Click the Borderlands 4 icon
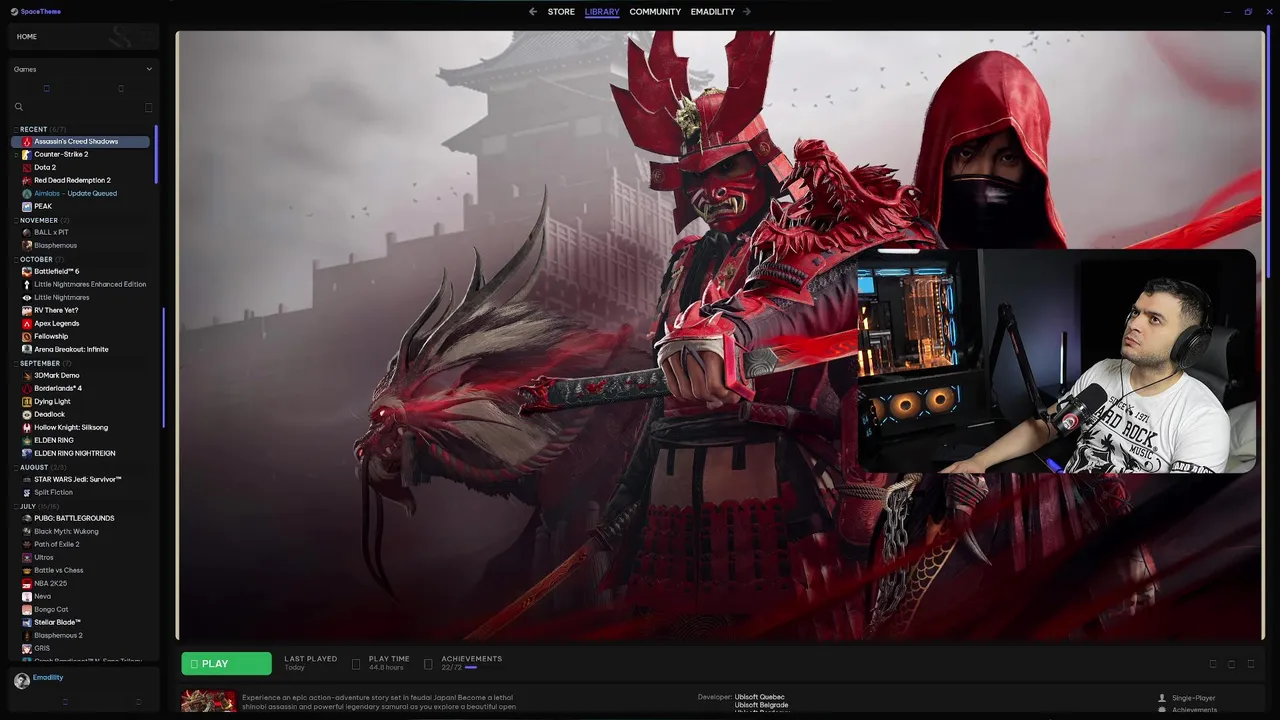Viewport: 1280px width, 720px height. [27, 389]
